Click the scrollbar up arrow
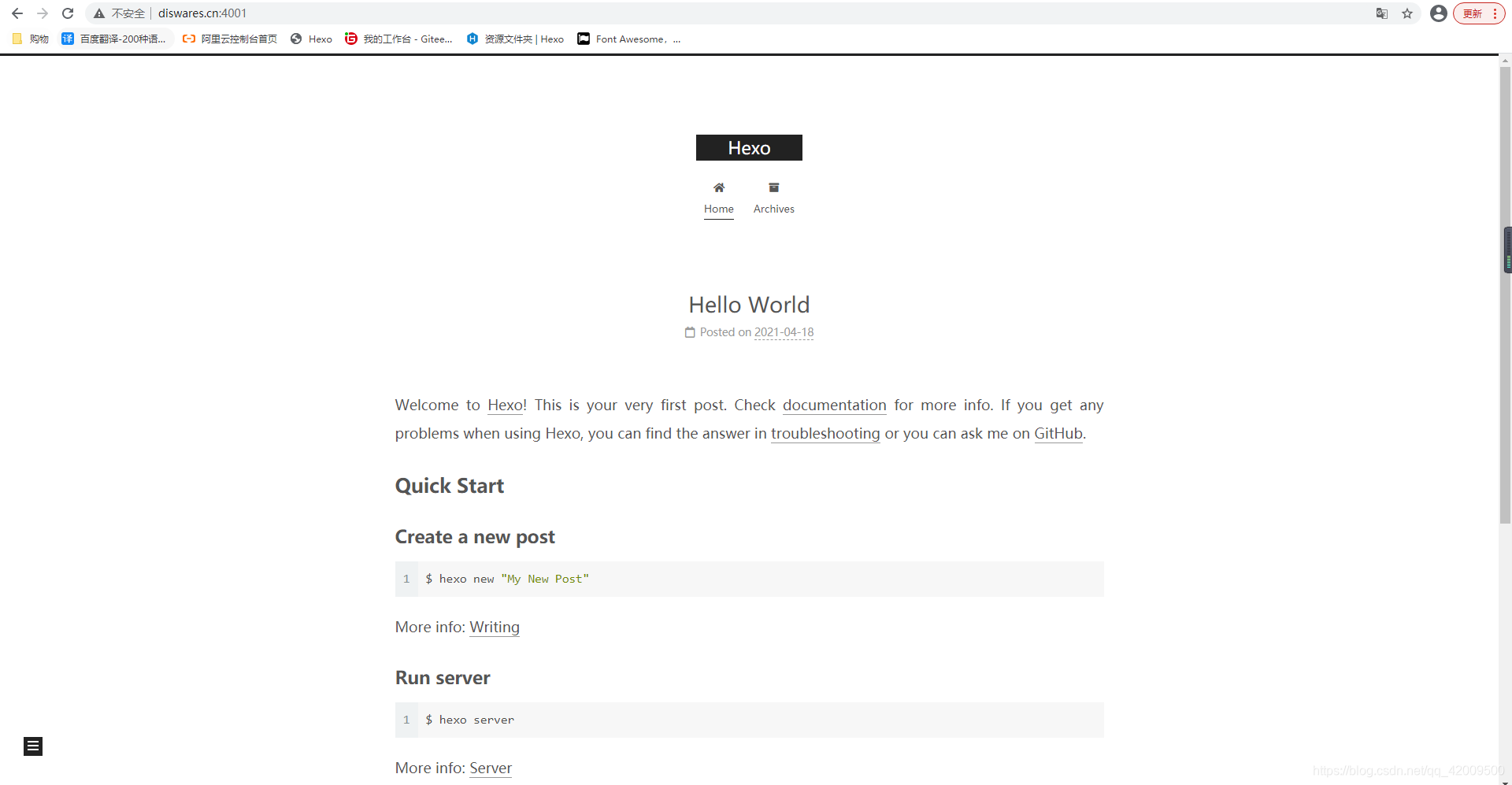This screenshot has height=785, width=1512. point(1505,60)
